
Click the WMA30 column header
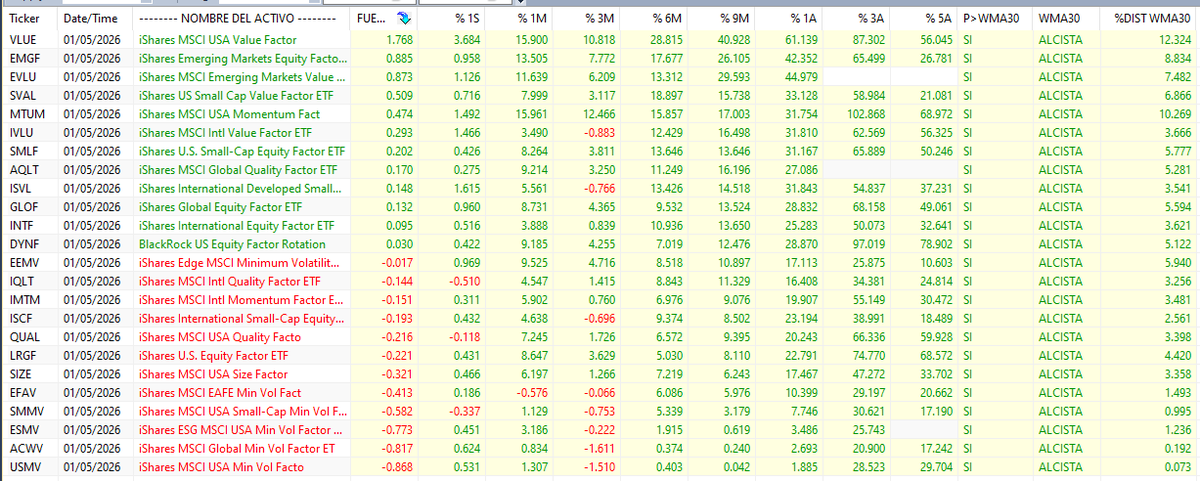pyautogui.click(x=1068, y=19)
